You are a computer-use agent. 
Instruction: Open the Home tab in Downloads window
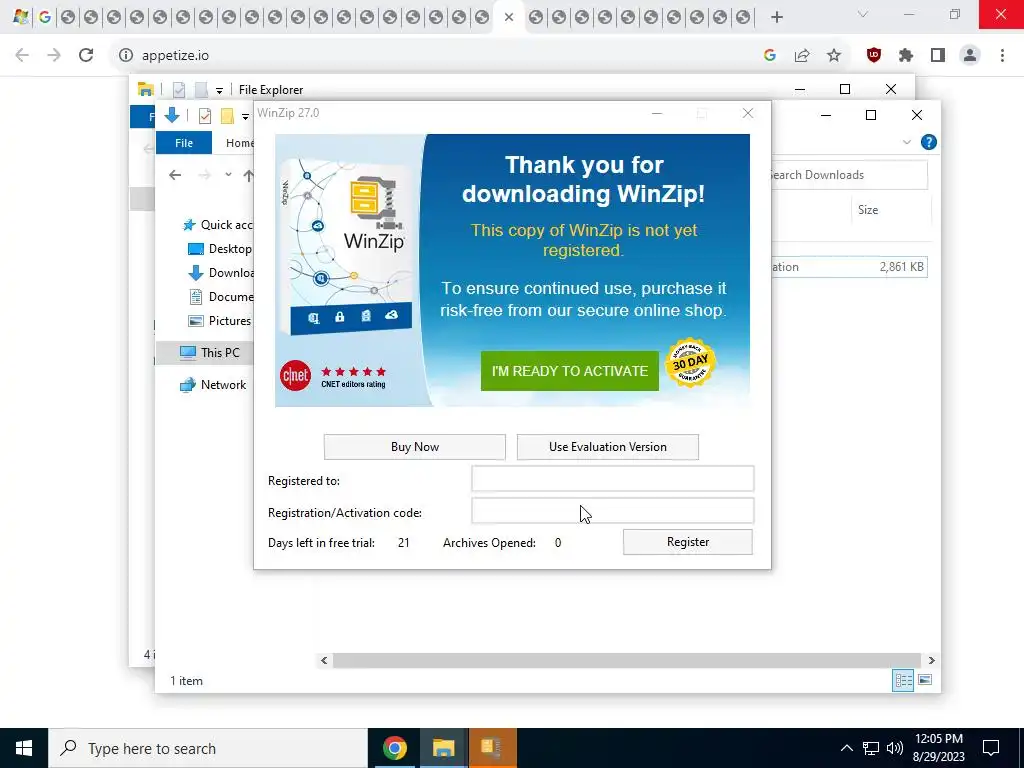point(240,142)
